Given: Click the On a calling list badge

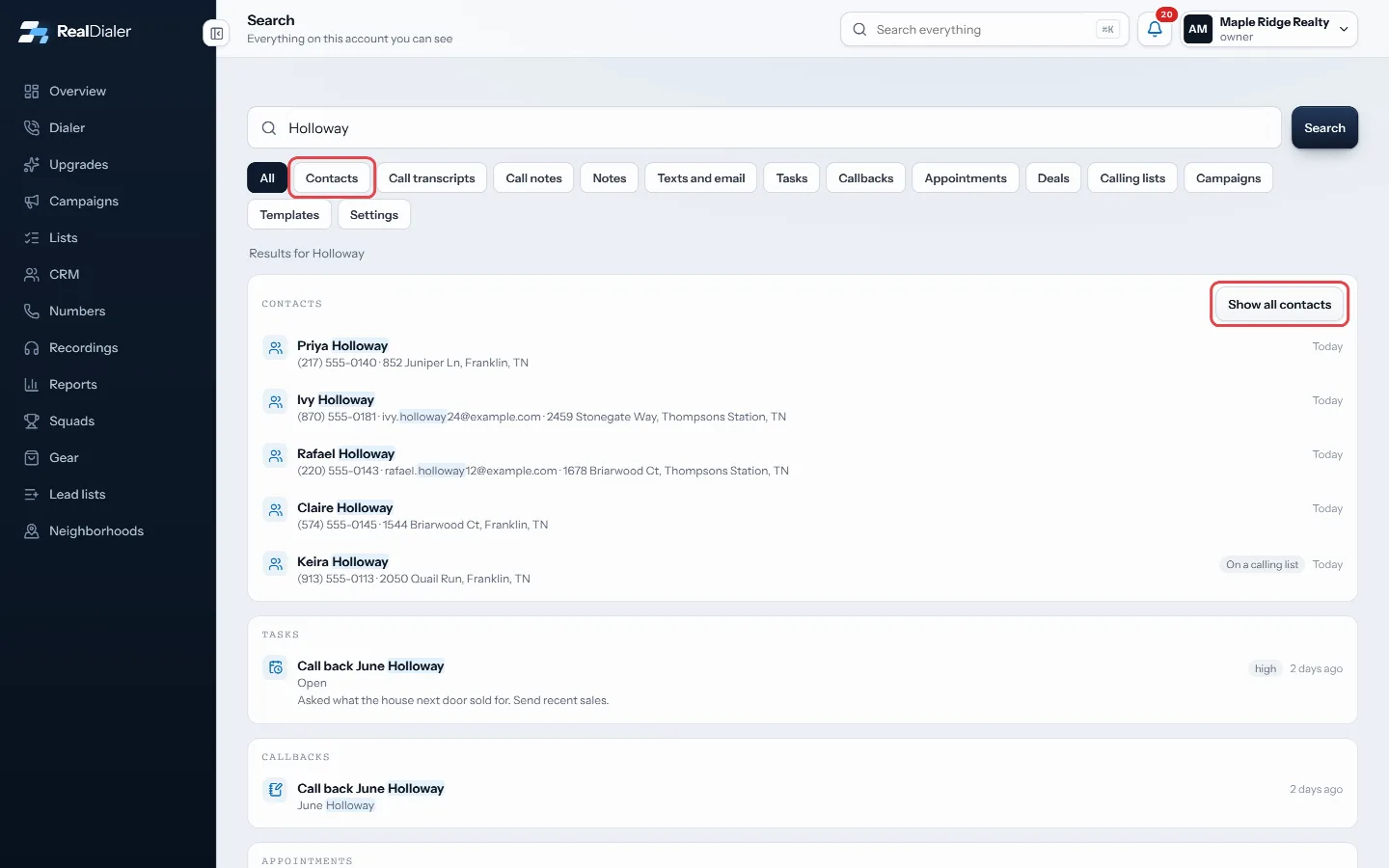Looking at the screenshot, I should click(1262, 565).
